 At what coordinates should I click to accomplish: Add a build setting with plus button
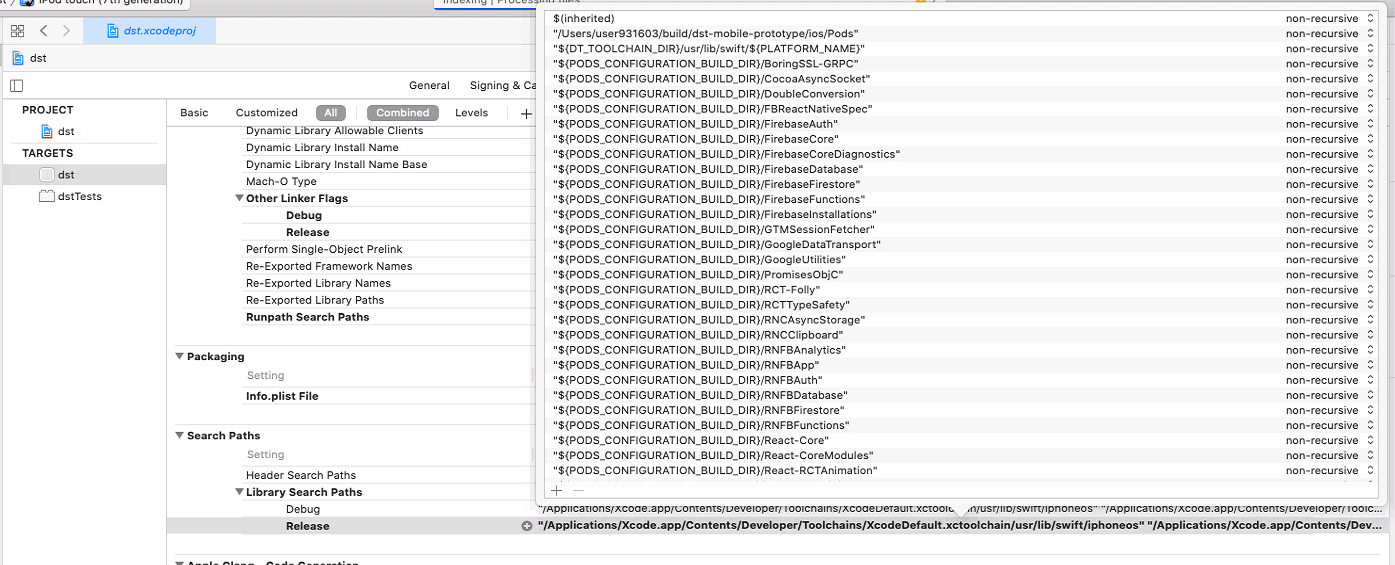[x=526, y=113]
